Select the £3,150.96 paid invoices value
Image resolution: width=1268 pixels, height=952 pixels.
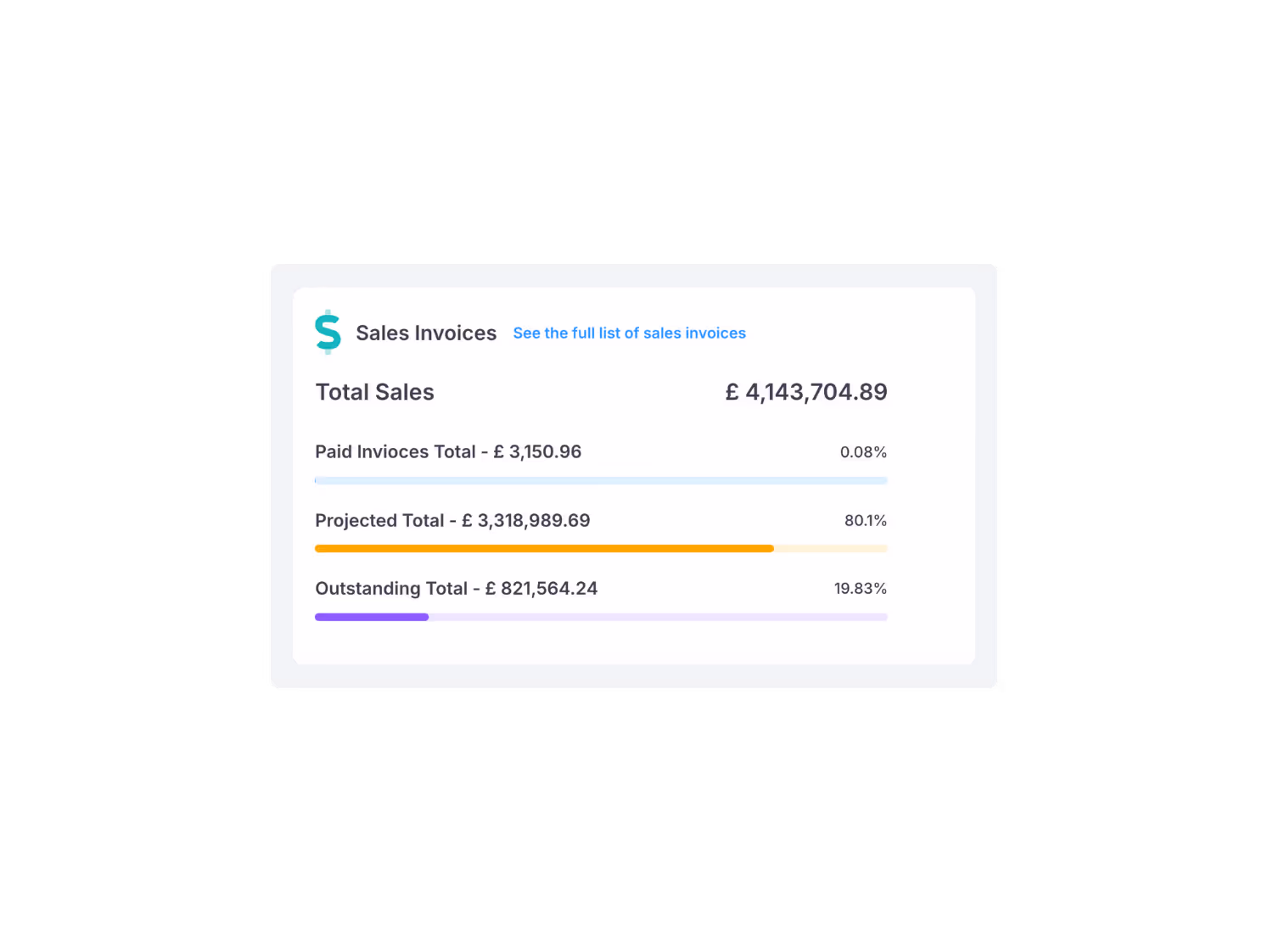[537, 451]
